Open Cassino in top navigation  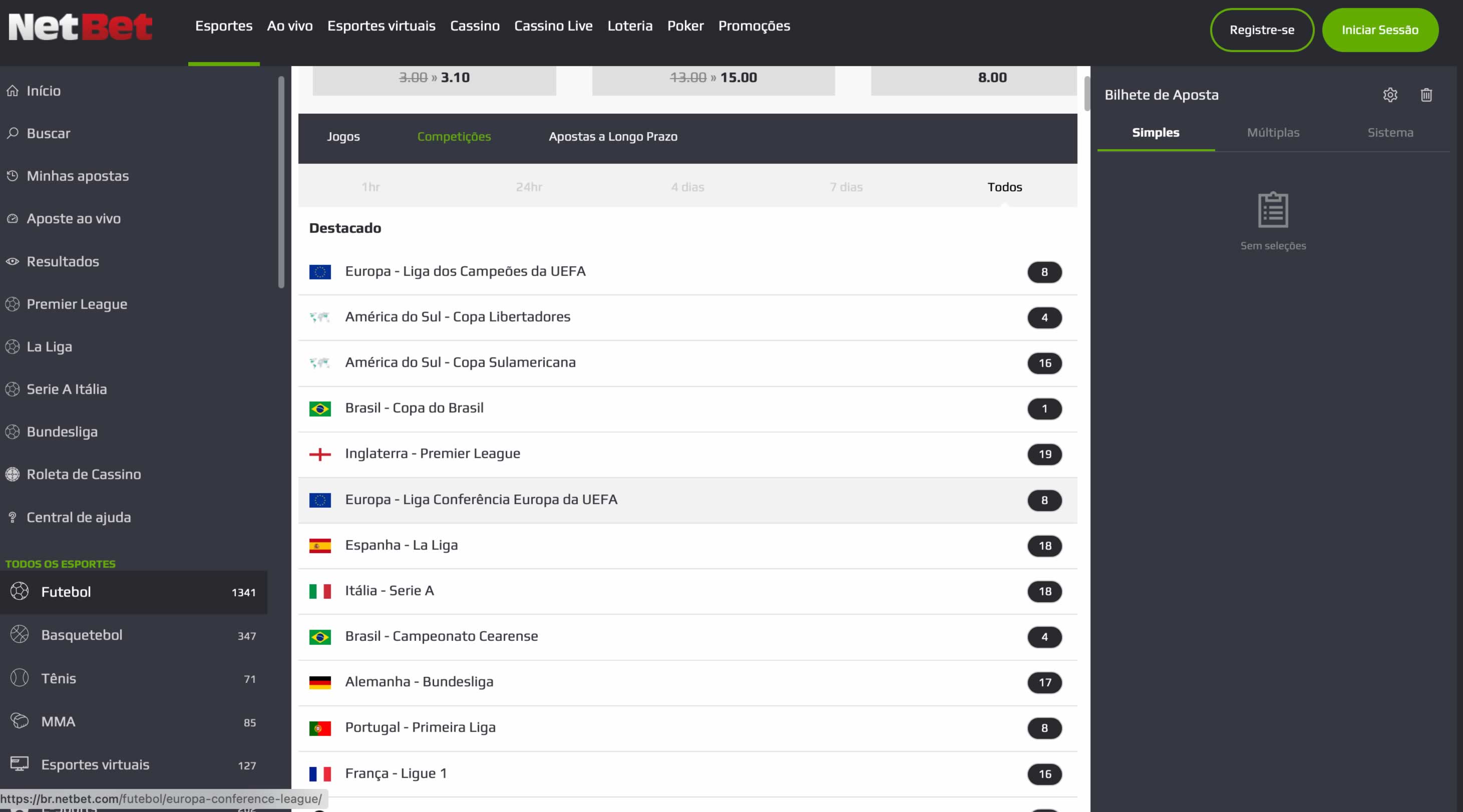(474, 26)
